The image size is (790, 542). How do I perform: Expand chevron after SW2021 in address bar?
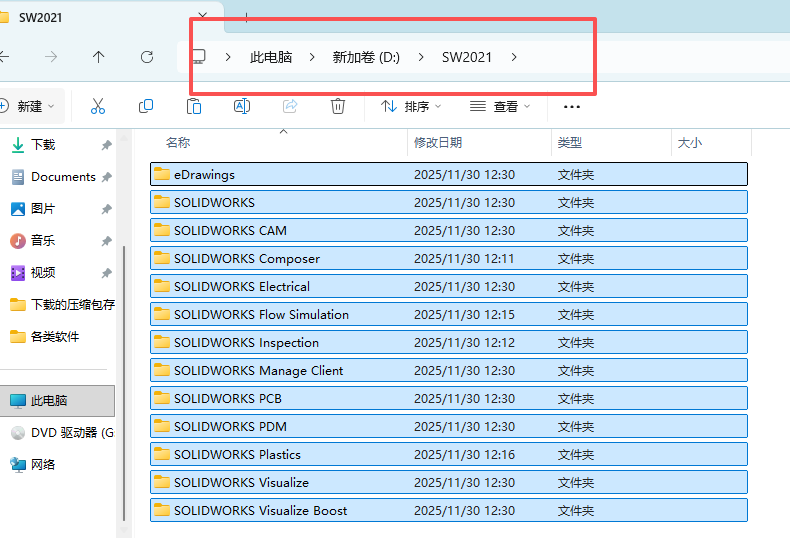pos(514,57)
